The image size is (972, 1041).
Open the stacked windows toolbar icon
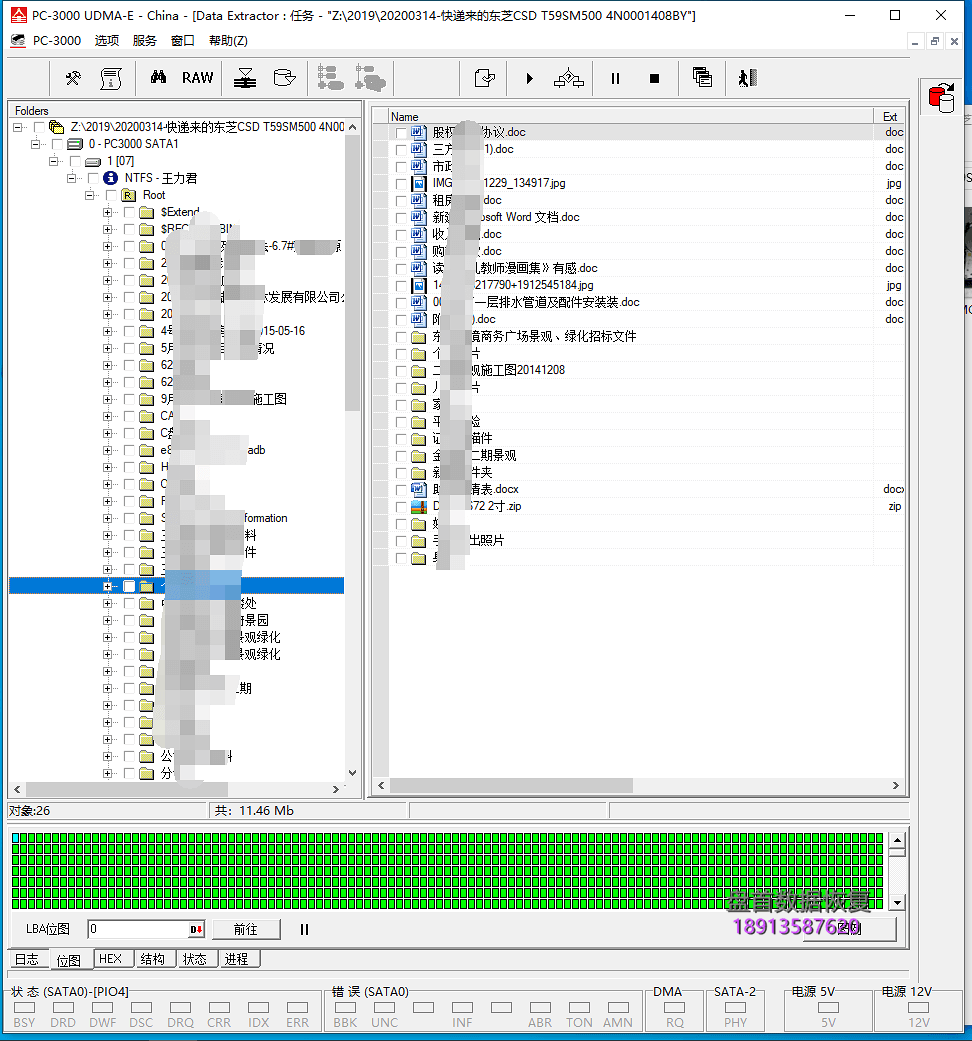pyautogui.click(x=702, y=78)
